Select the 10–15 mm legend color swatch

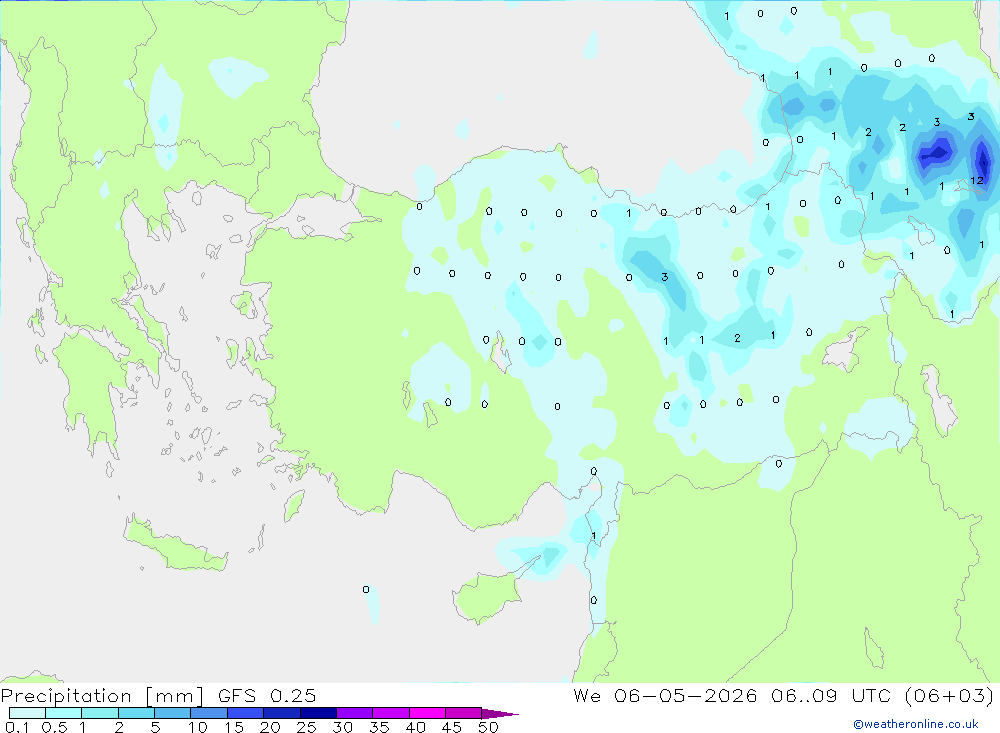click(x=209, y=713)
